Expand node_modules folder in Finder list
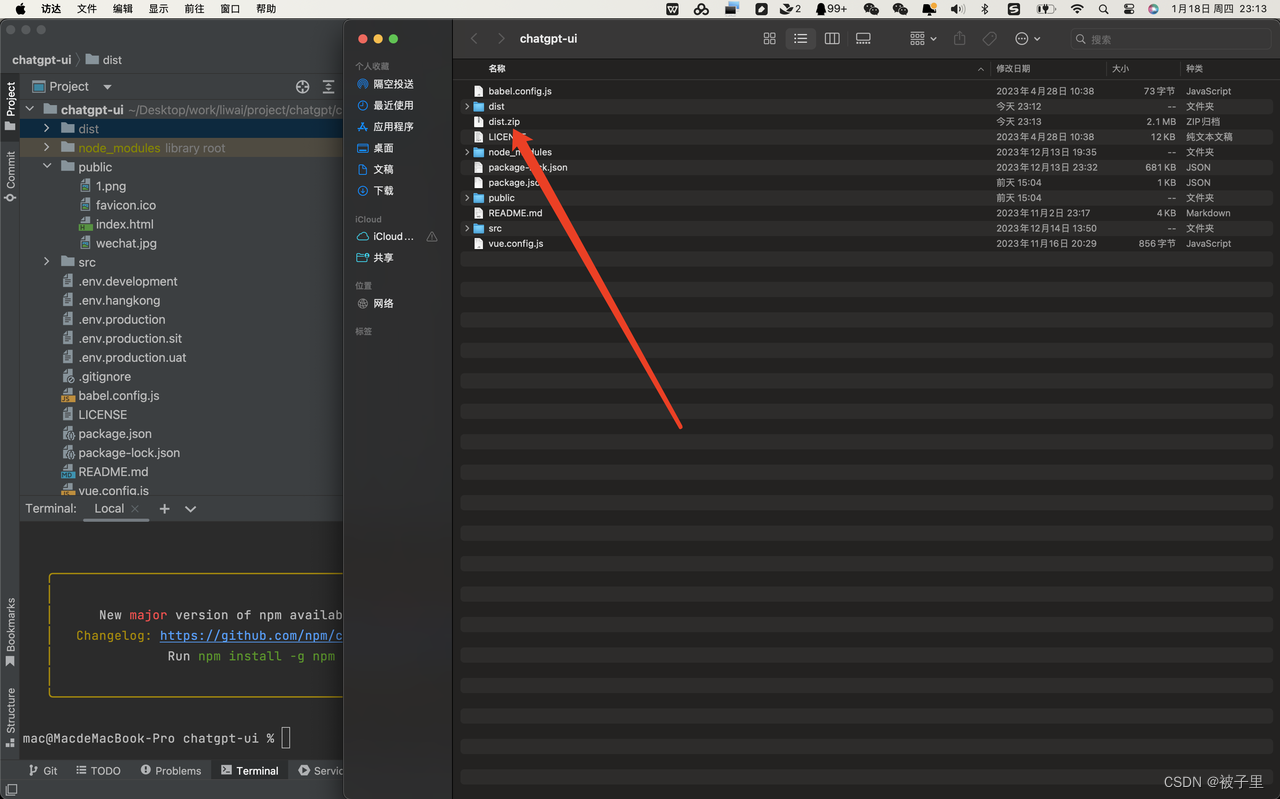1280x799 pixels. (467, 152)
